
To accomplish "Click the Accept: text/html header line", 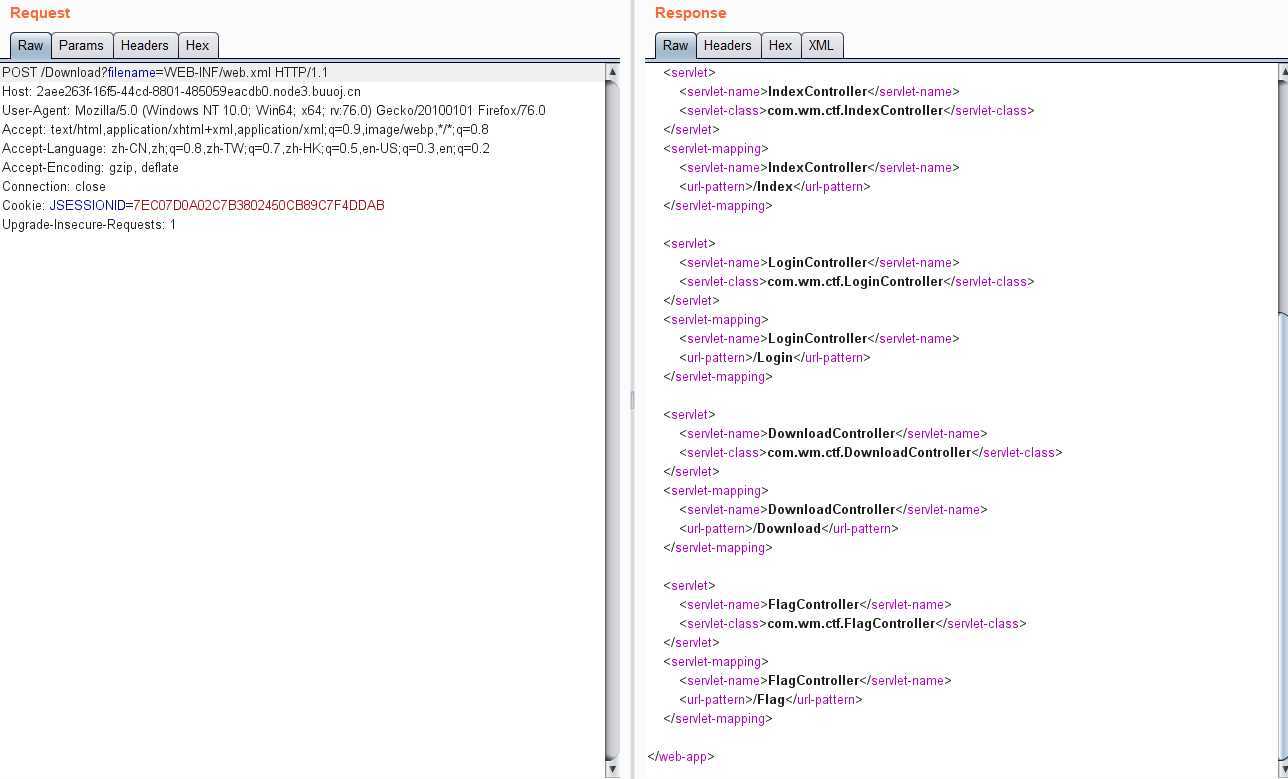I will [245, 130].
